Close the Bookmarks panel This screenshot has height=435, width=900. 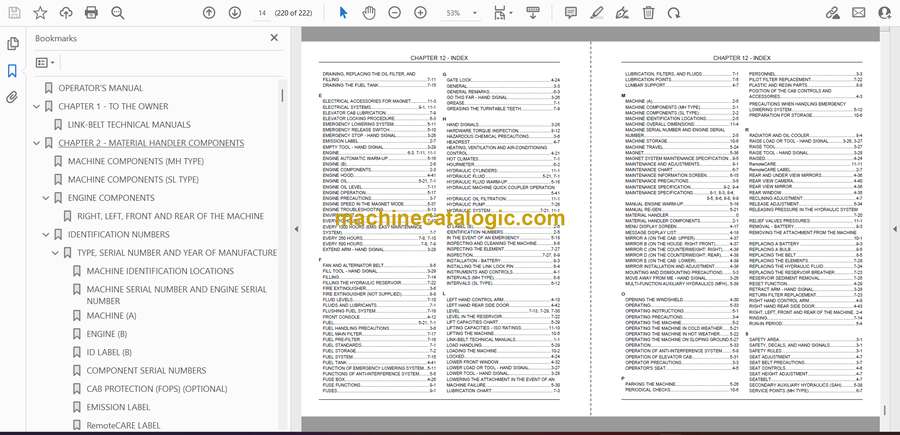coord(274,38)
